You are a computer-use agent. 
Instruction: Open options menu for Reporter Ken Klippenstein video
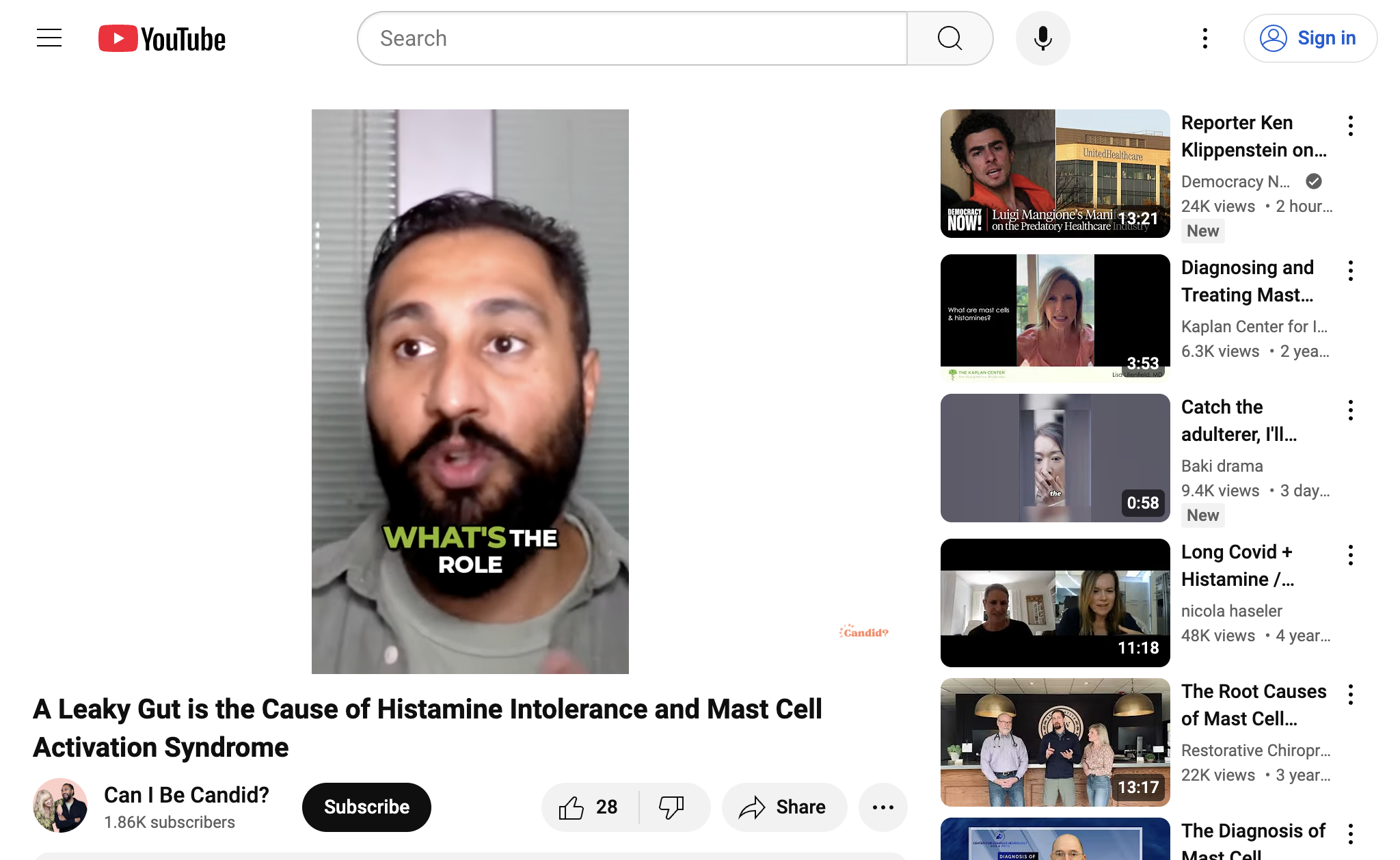tap(1350, 126)
